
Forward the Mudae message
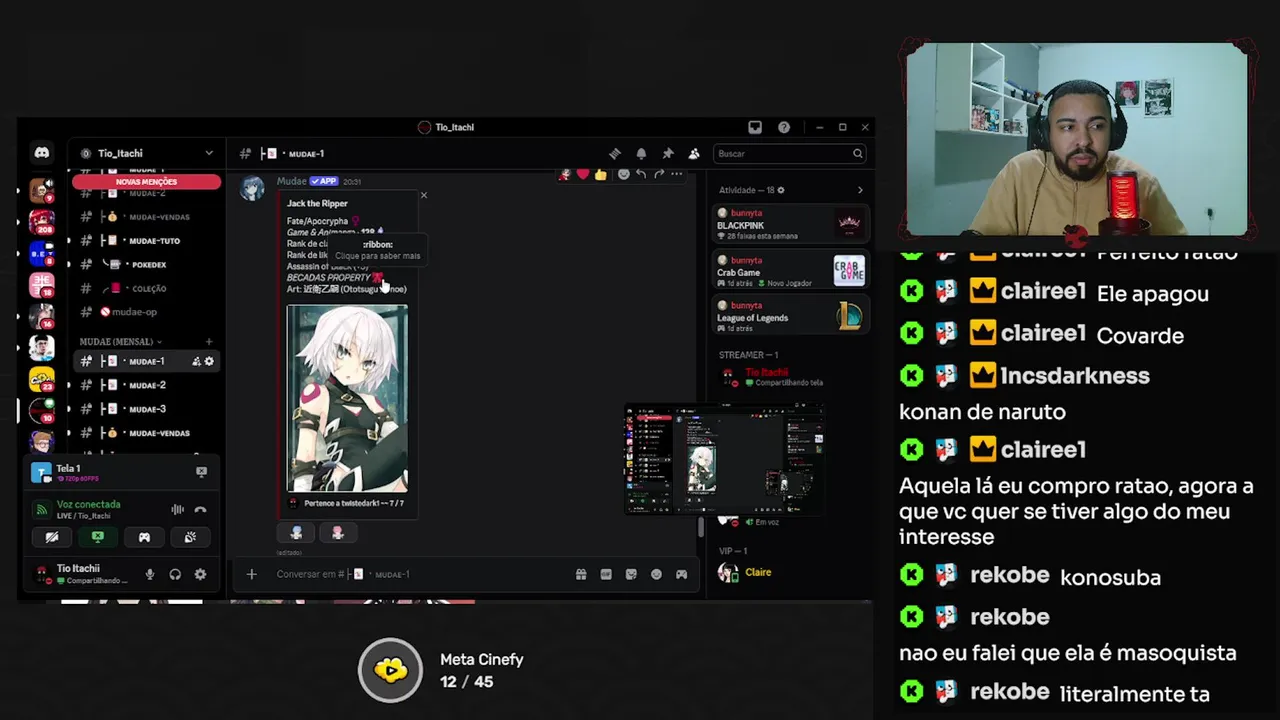pos(659,174)
